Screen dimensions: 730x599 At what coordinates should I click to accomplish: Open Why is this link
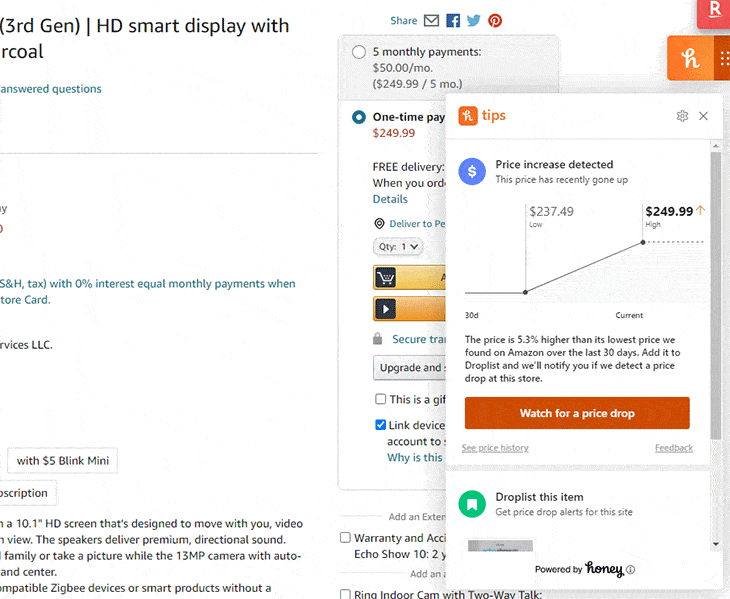(415, 458)
